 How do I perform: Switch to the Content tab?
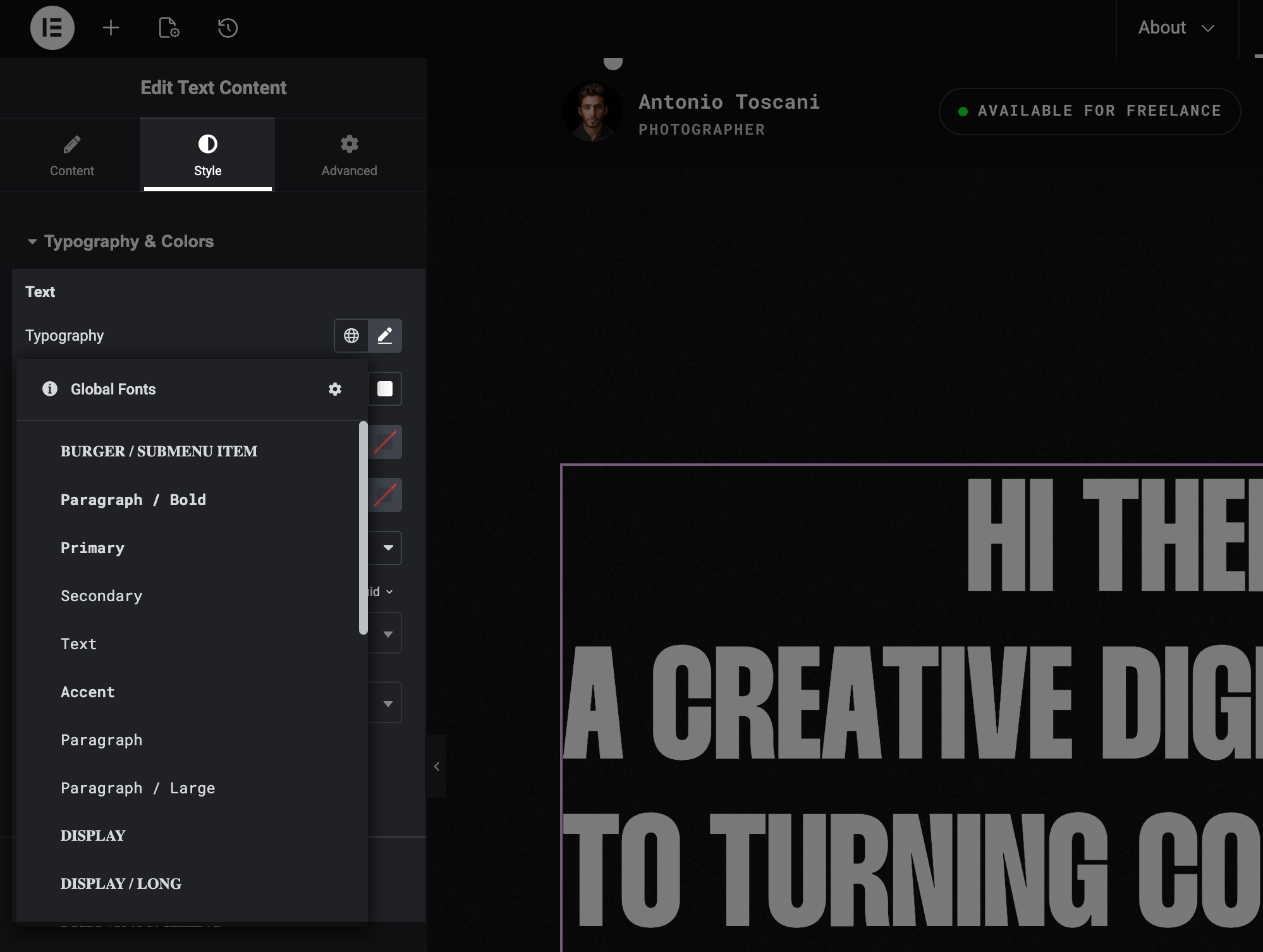(x=72, y=155)
